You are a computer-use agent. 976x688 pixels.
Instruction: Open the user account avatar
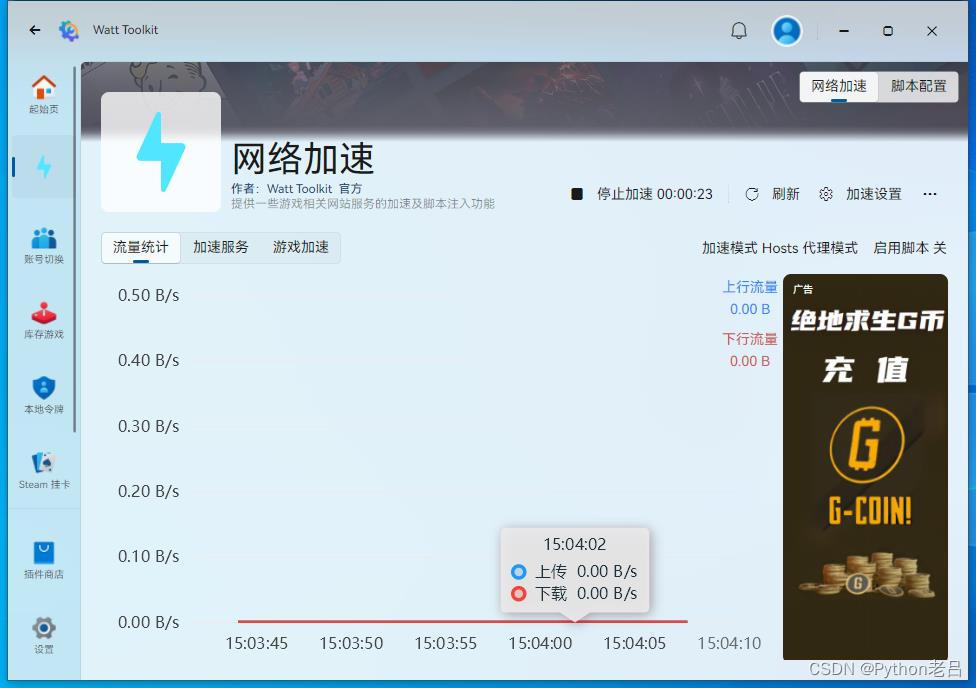(787, 31)
